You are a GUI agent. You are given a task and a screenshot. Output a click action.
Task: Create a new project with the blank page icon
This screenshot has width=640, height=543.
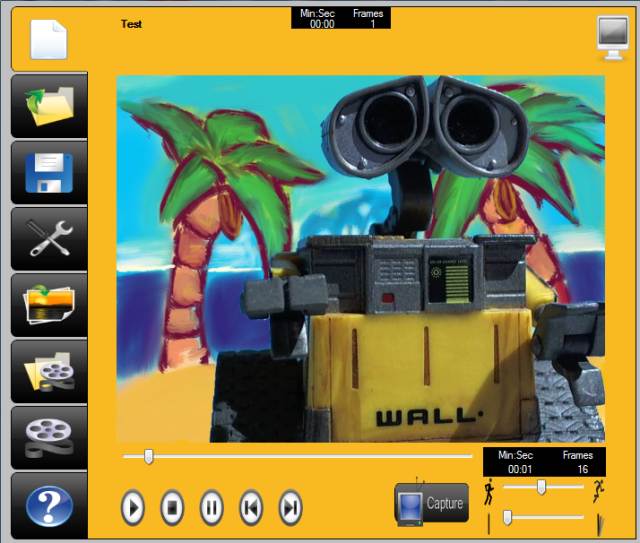coord(49,40)
